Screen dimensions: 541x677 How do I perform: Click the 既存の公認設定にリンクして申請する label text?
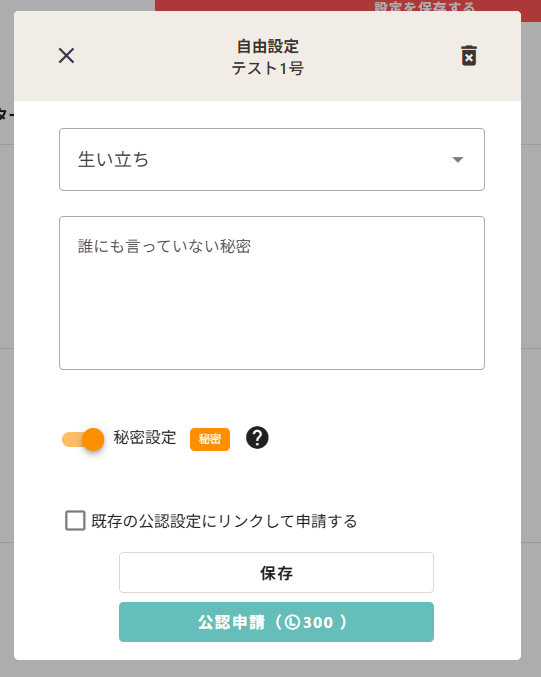(x=224, y=521)
